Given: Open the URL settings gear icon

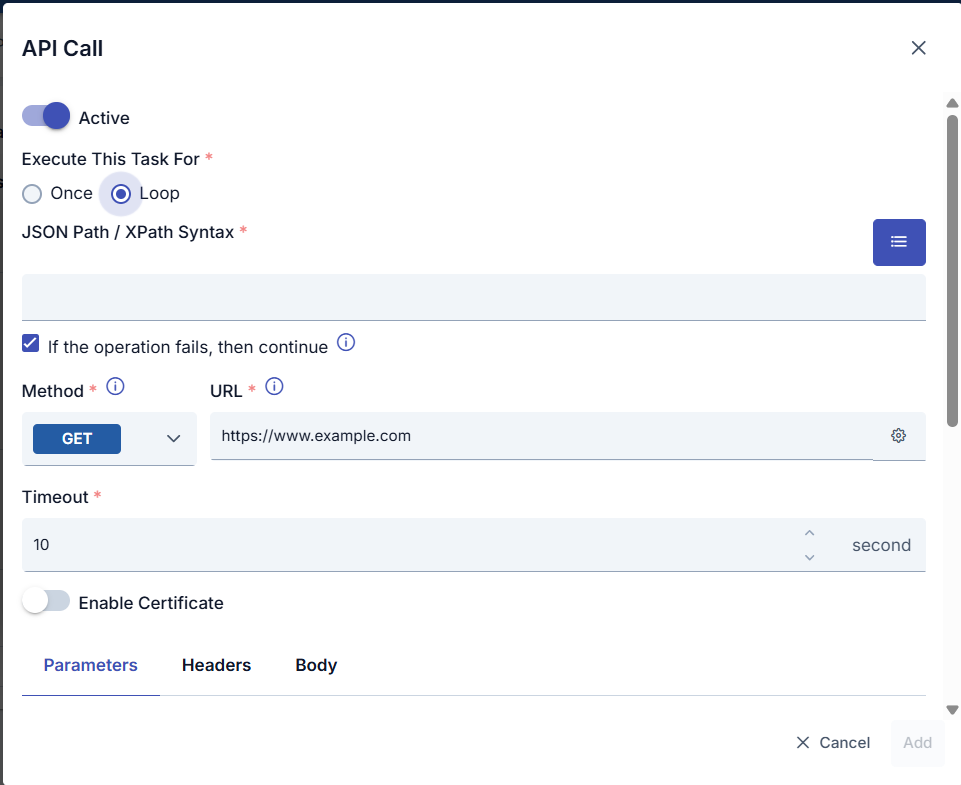Looking at the screenshot, I should point(898,435).
